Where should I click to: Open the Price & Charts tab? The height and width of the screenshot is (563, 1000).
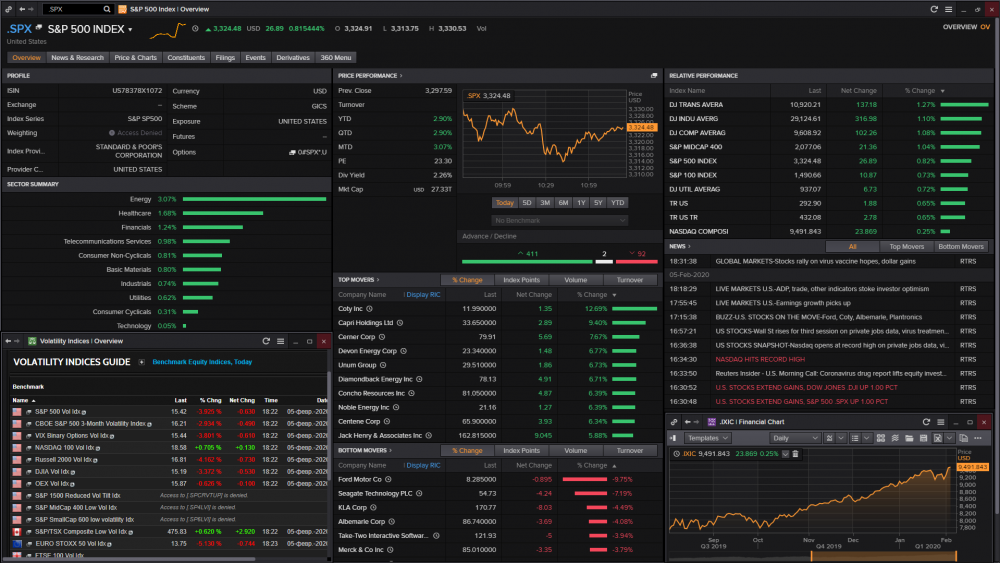tap(135, 57)
